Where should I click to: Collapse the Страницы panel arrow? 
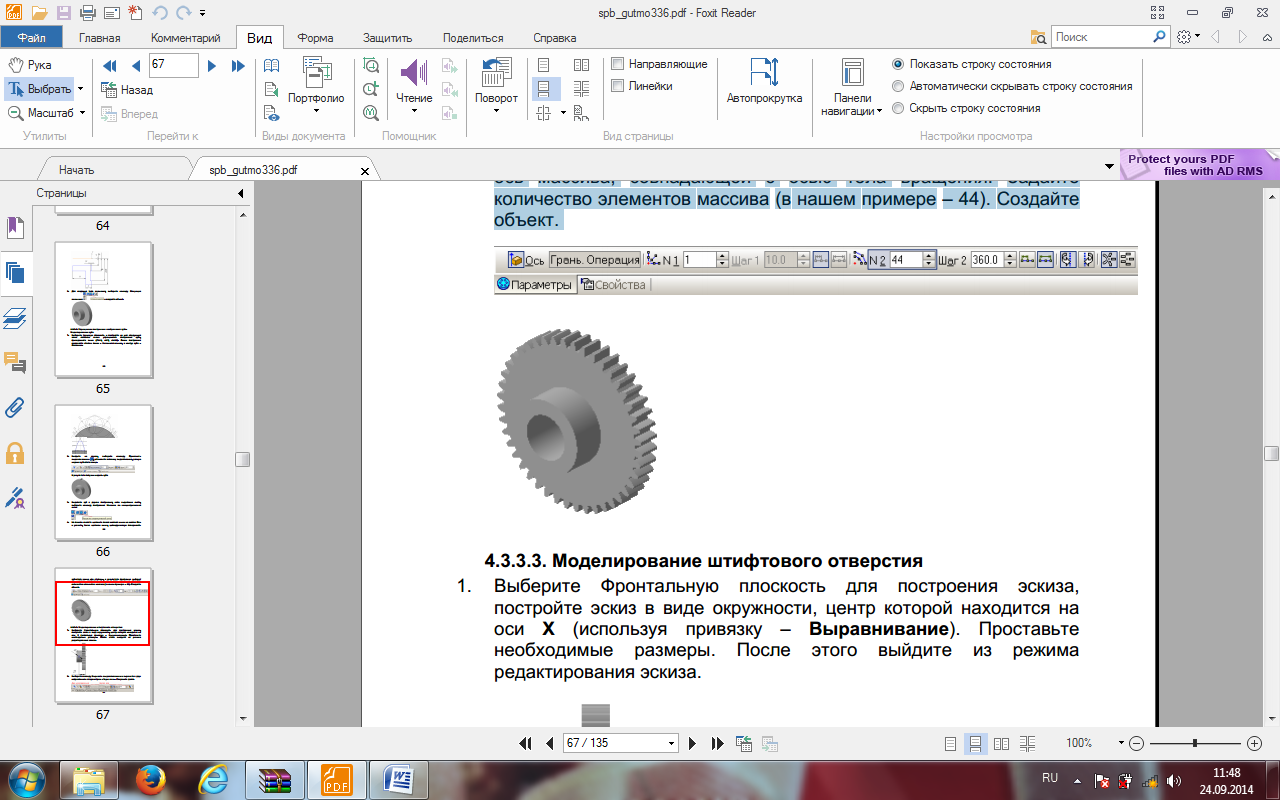241,193
